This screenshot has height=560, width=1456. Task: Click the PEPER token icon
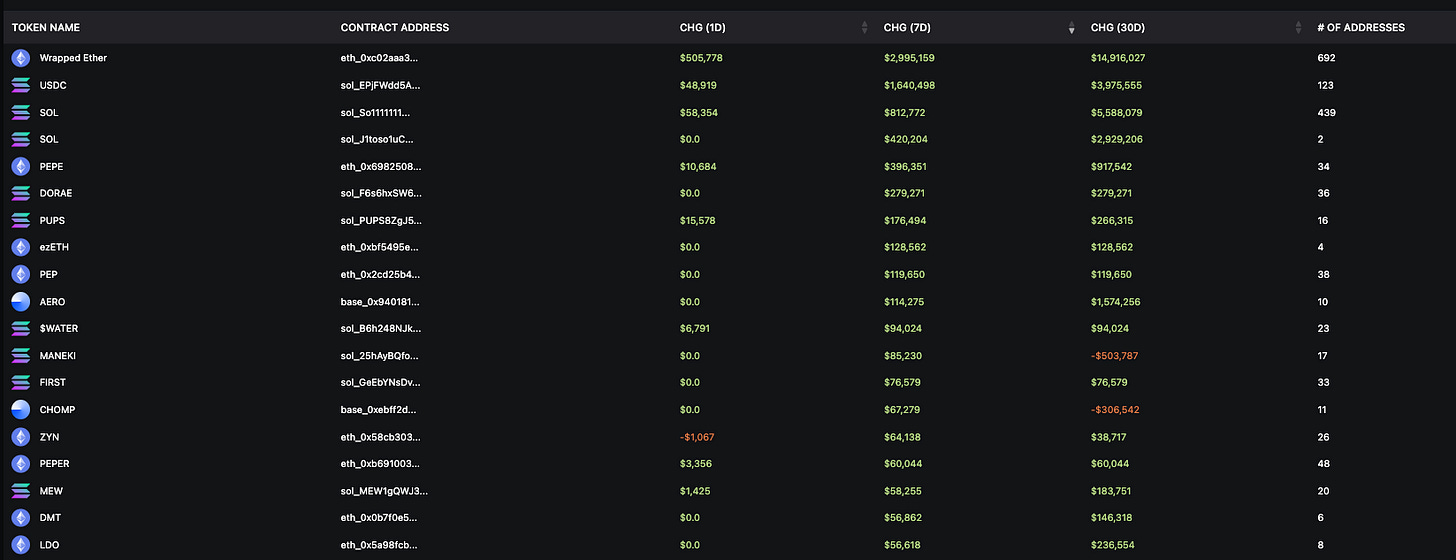click(21, 464)
